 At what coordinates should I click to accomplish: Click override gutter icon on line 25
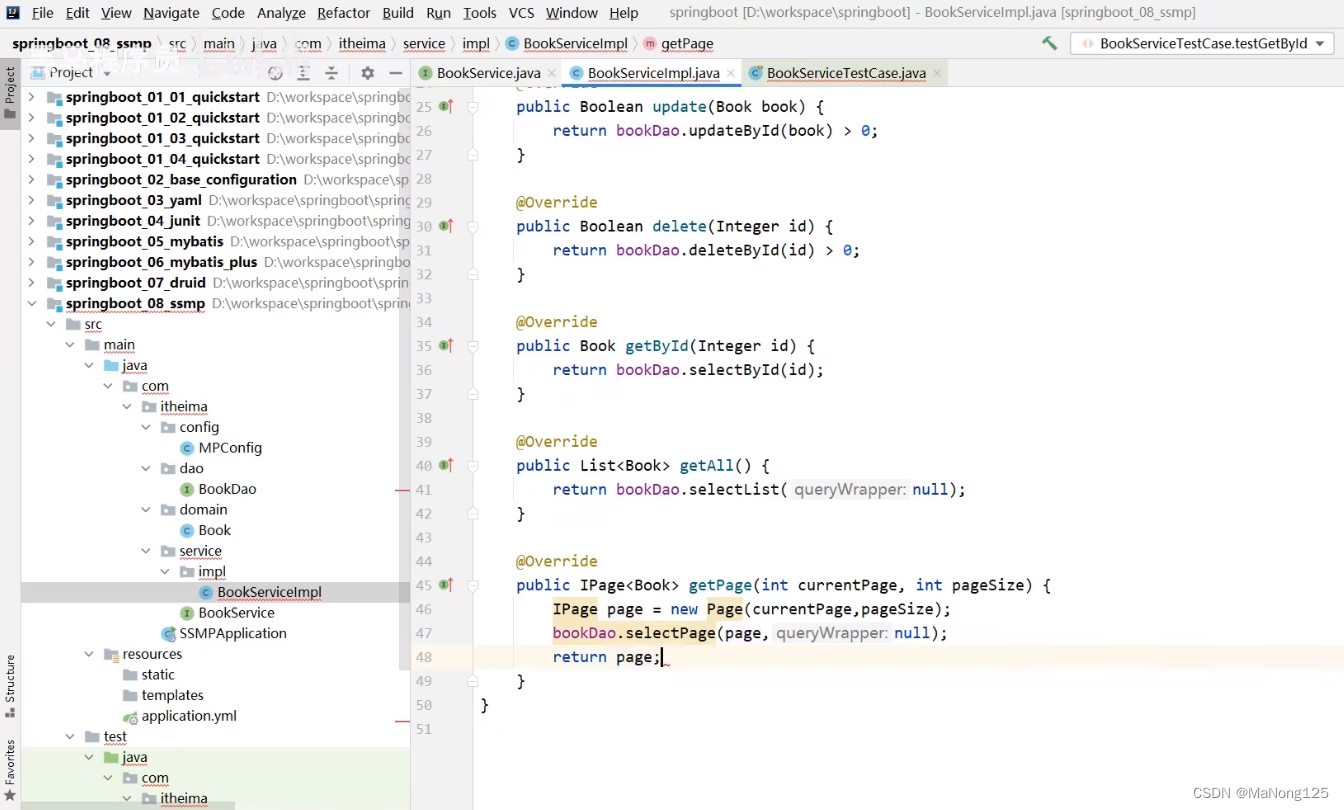click(x=446, y=106)
